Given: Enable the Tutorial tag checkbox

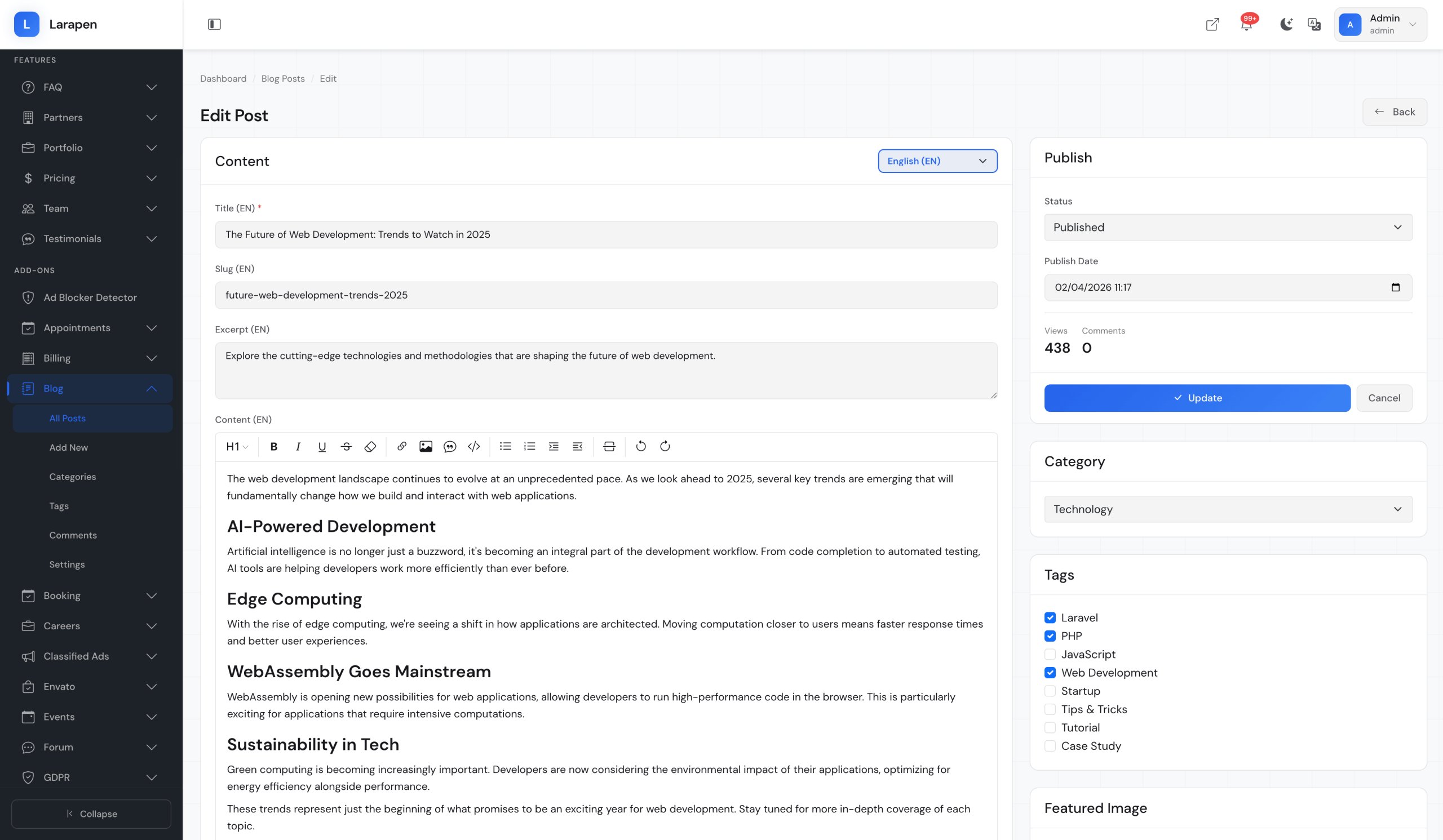Looking at the screenshot, I should point(1050,727).
